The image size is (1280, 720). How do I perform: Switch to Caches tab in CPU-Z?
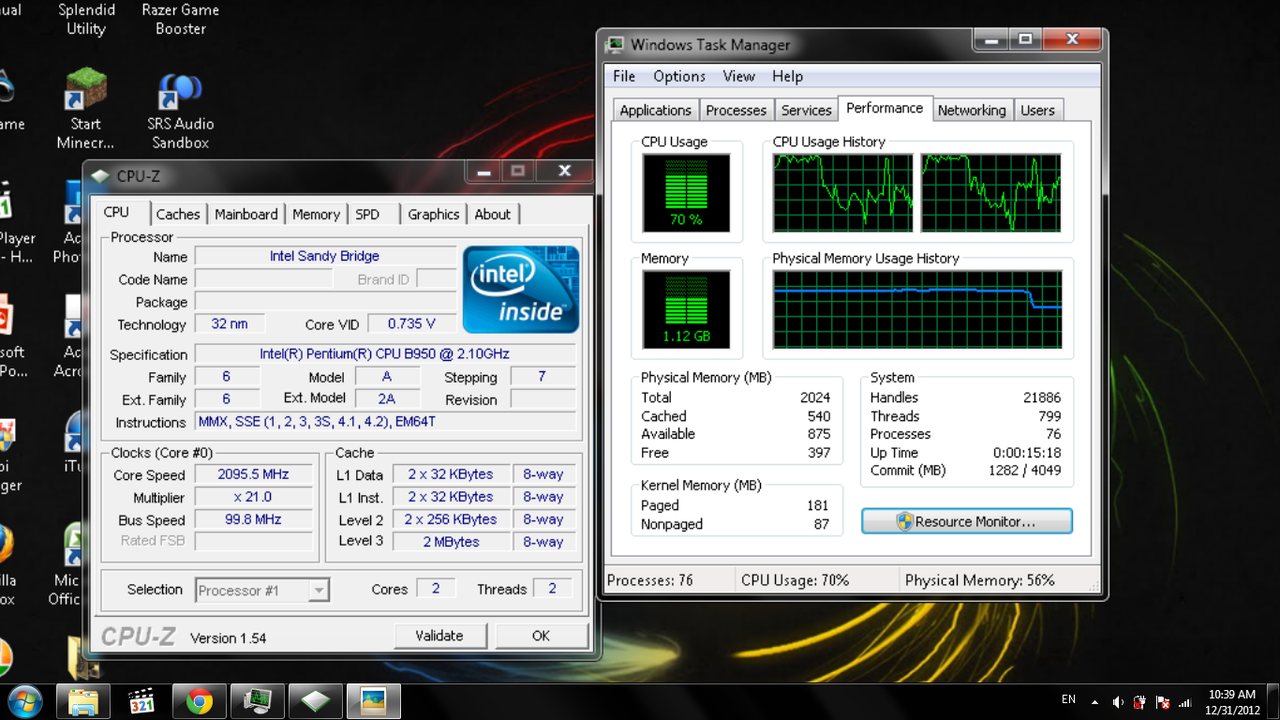click(x=178, y=214)
